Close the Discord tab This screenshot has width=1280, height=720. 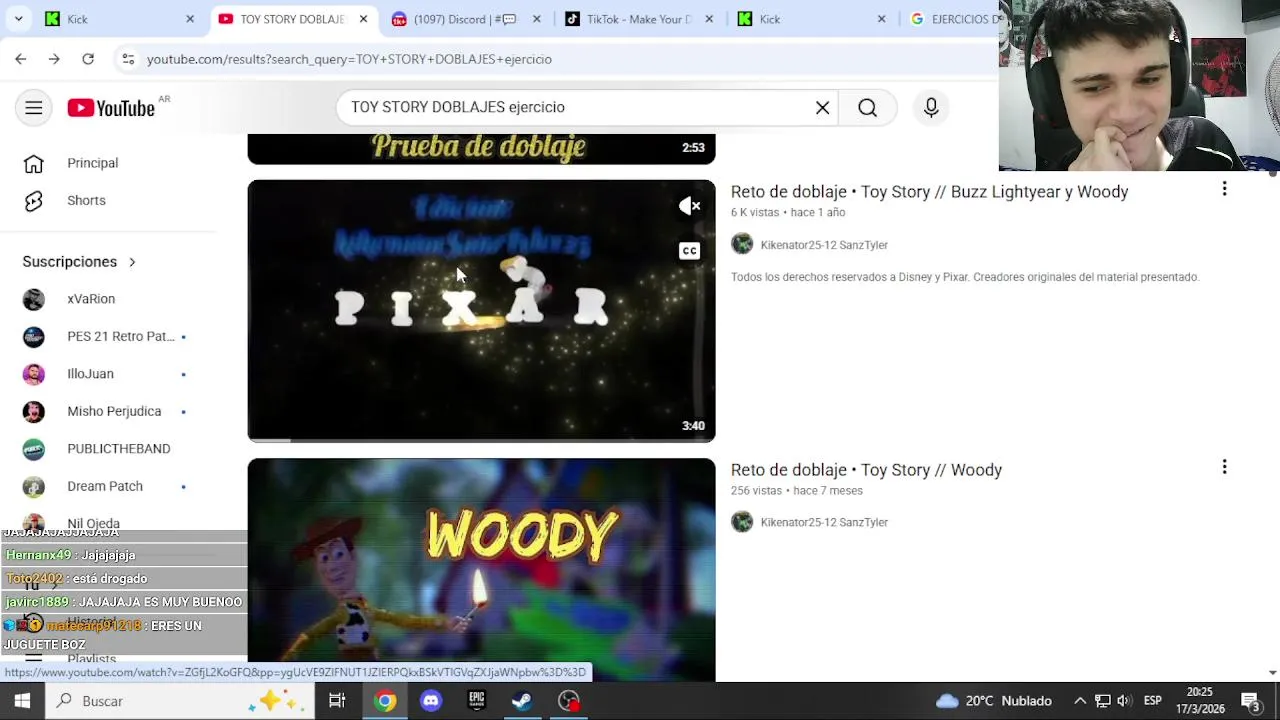(x=536, y=19)
